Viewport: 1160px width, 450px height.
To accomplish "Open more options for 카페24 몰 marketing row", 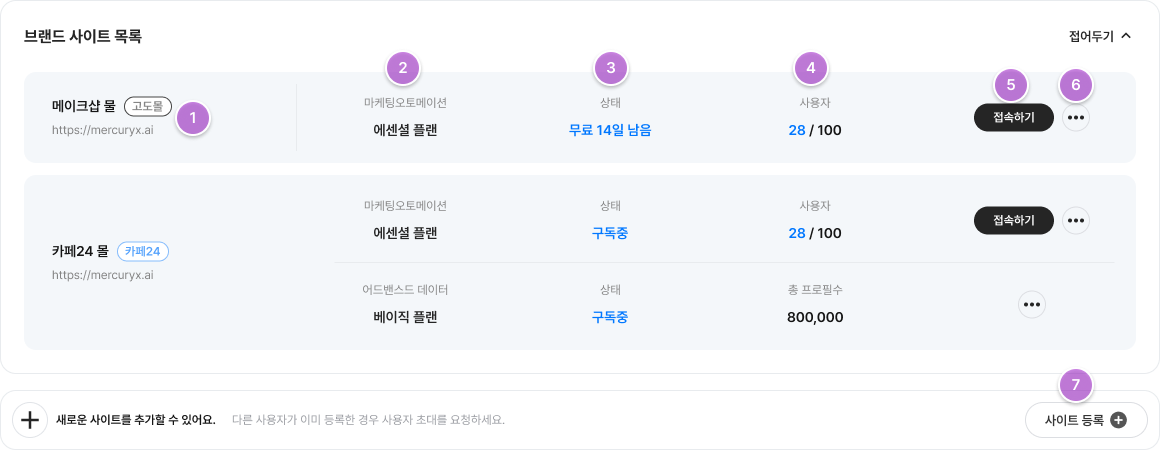I will 1076,220.
